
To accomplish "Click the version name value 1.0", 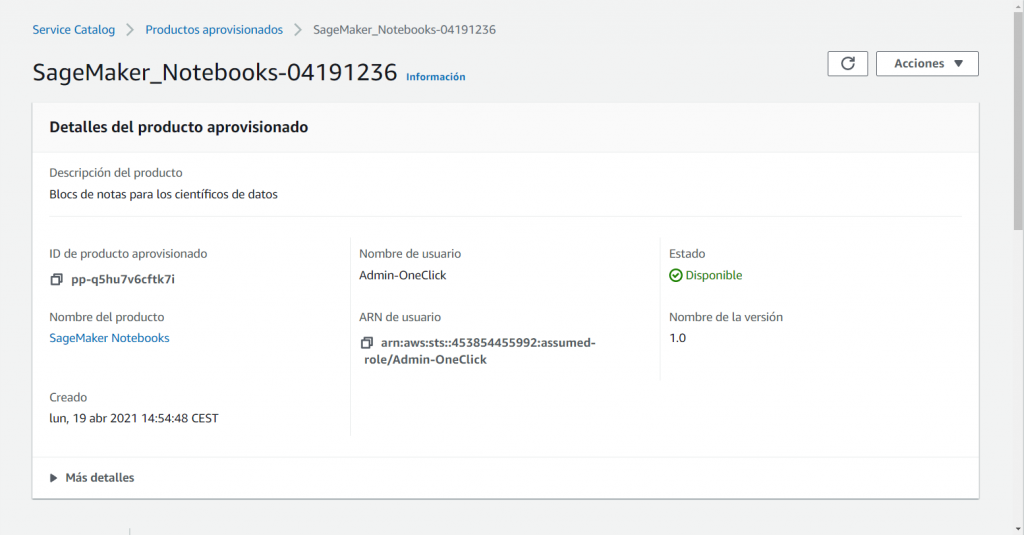I will point(677,338).
